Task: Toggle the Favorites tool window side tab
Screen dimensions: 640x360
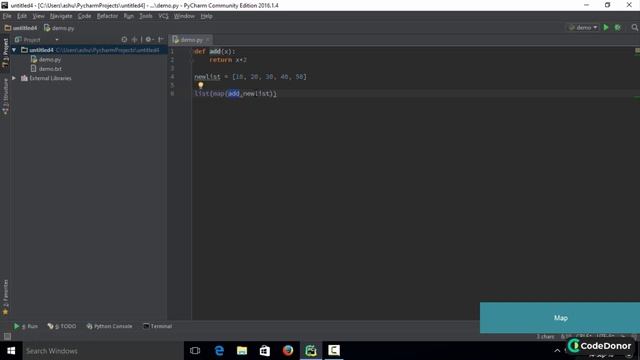Action: pos(5,297)
